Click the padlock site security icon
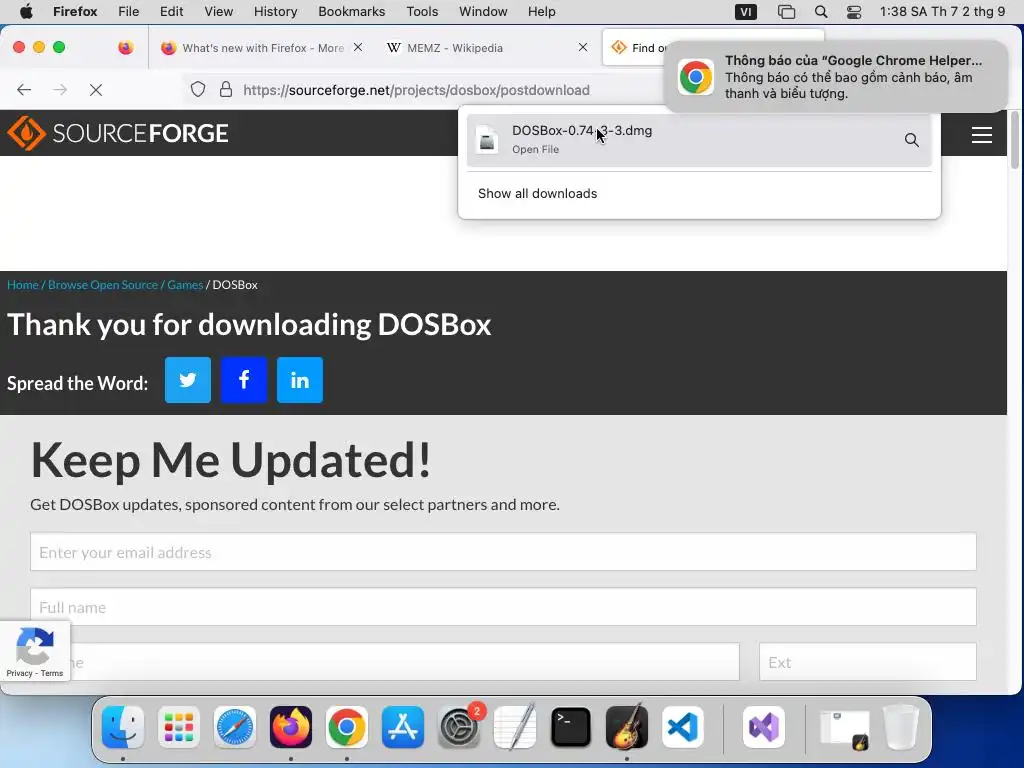The height and width of the screenshot is (768, 1024). (x=226, y=89)
